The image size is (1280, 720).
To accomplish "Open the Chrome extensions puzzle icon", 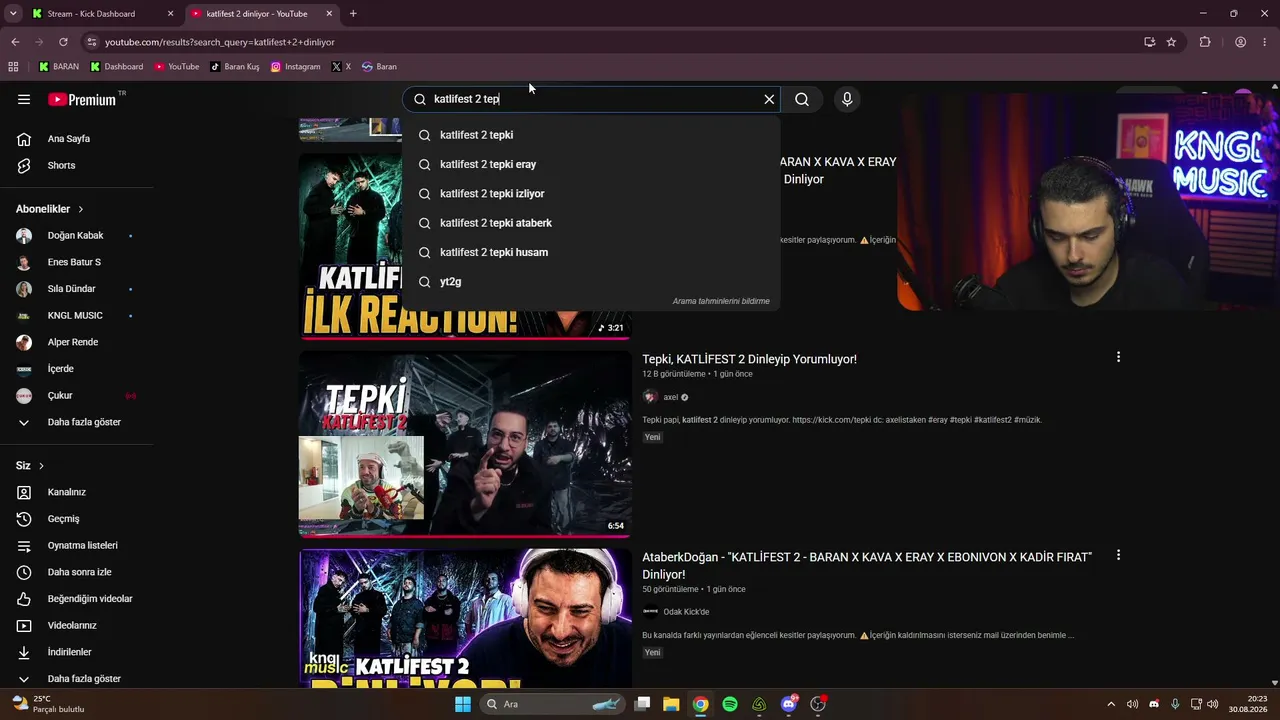I will tap(1205, 42).
